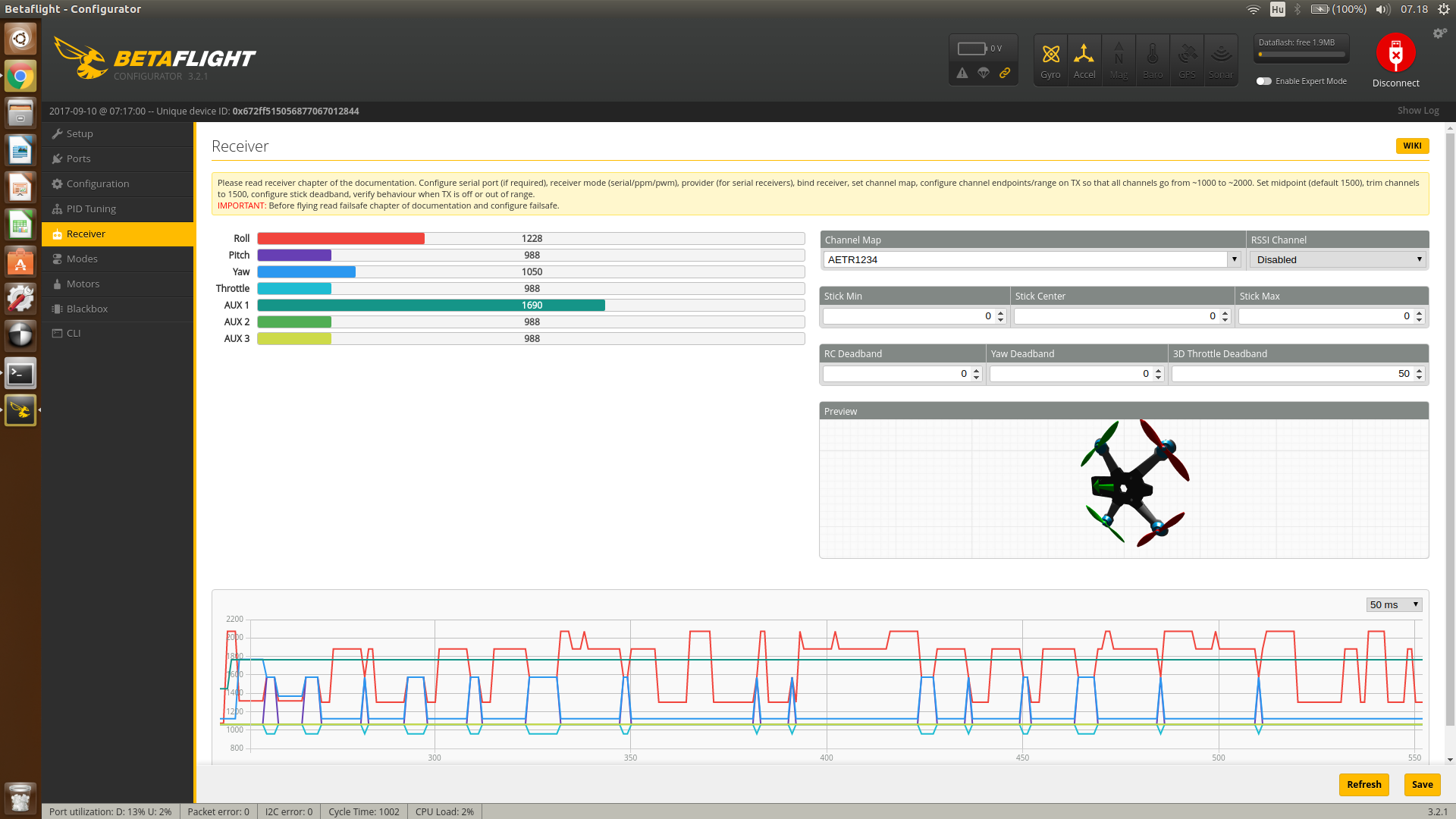Click the Mag sensor icon
Screen dimensions: 1456x819
tap(1119, 60)
